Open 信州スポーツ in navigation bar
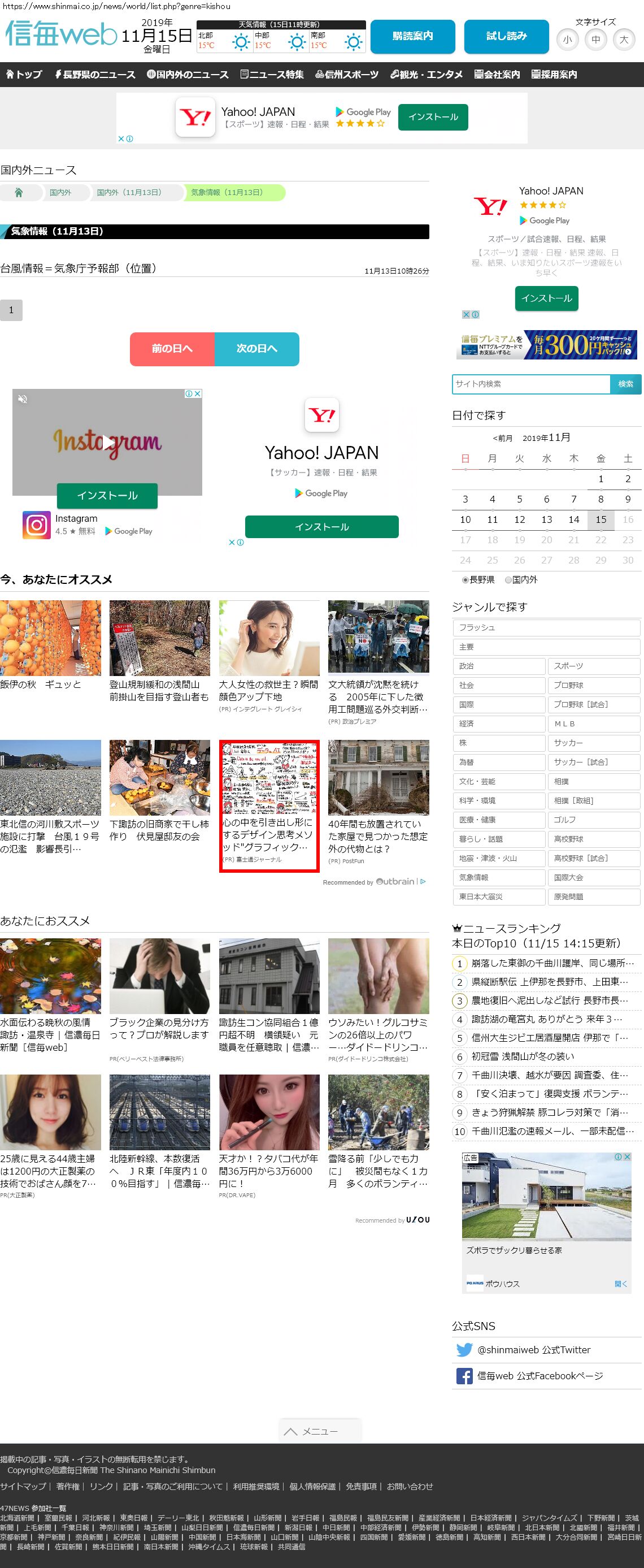The image size is (644, 1568). (347, 74)
